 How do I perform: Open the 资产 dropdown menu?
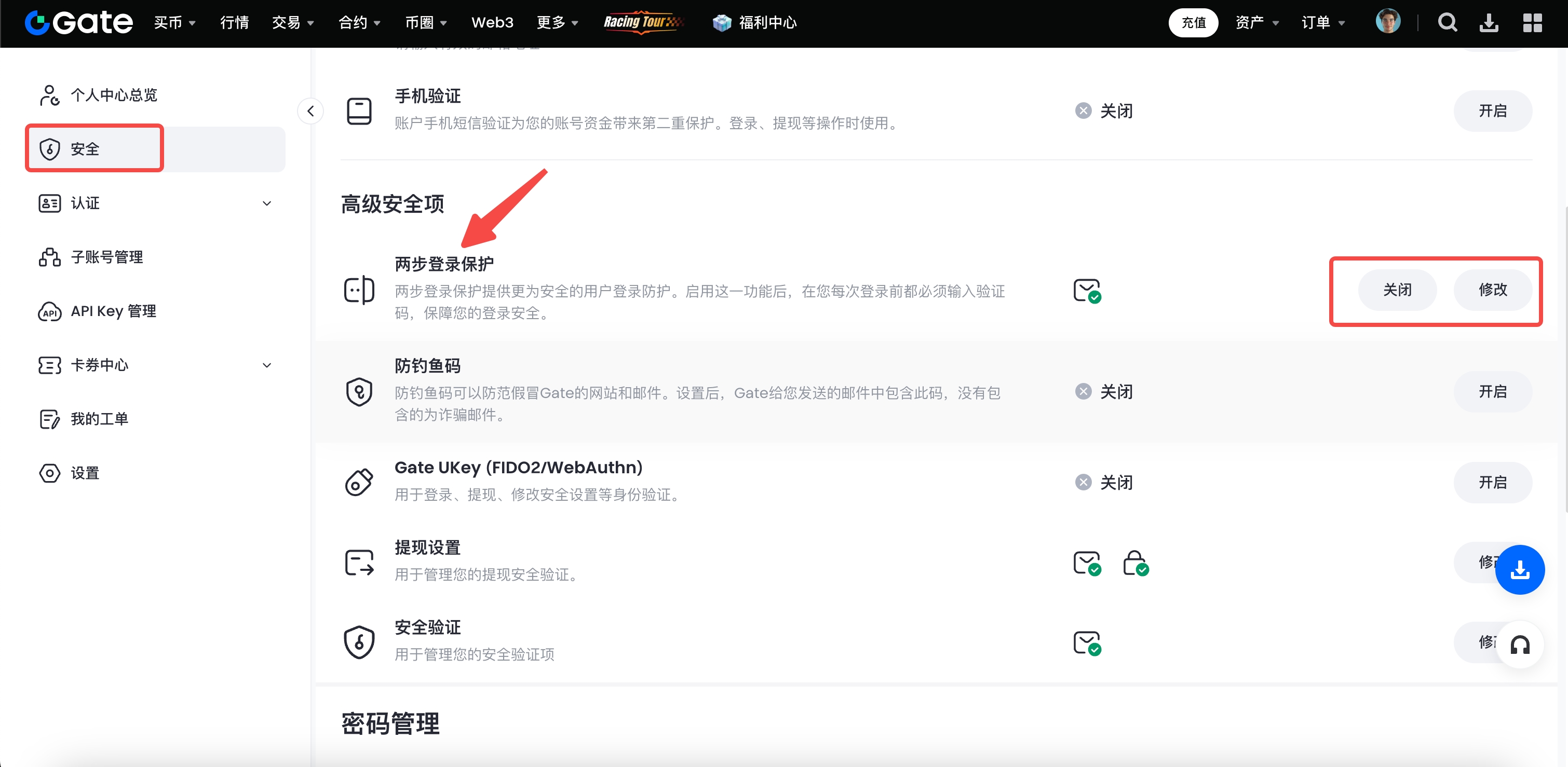coord(1256,23)
